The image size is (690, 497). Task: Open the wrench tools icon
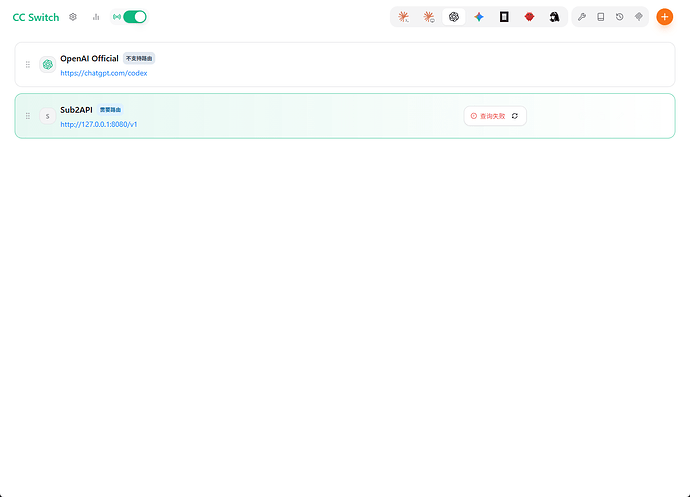coord(582,17)
